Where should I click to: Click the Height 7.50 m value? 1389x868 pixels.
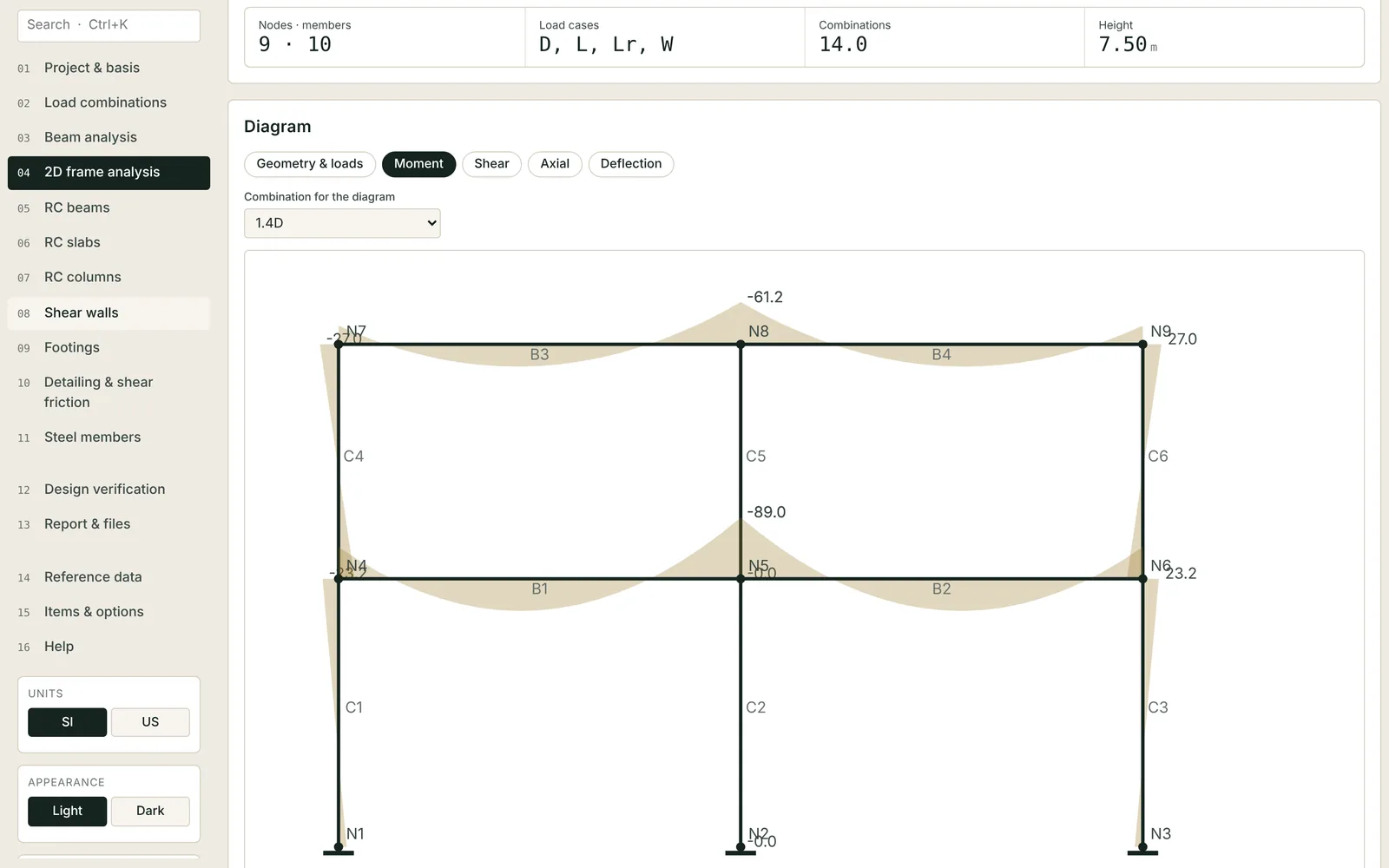[1128, 45]
